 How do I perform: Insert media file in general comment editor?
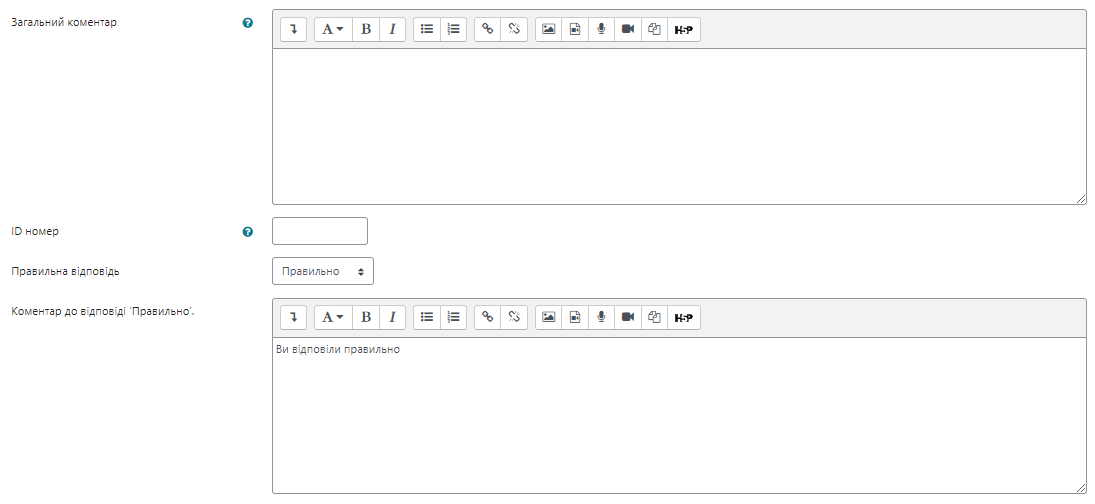(x=575, y=29)
